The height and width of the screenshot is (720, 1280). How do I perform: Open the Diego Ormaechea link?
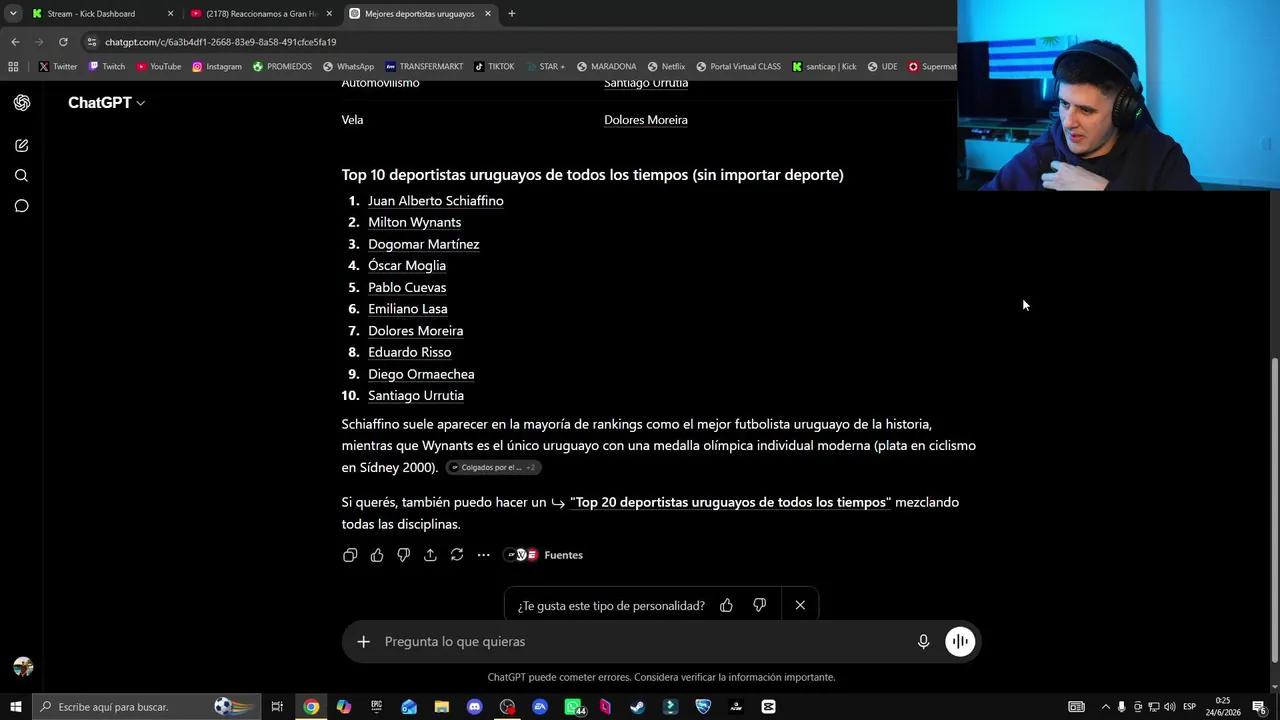tap(421, 374)
